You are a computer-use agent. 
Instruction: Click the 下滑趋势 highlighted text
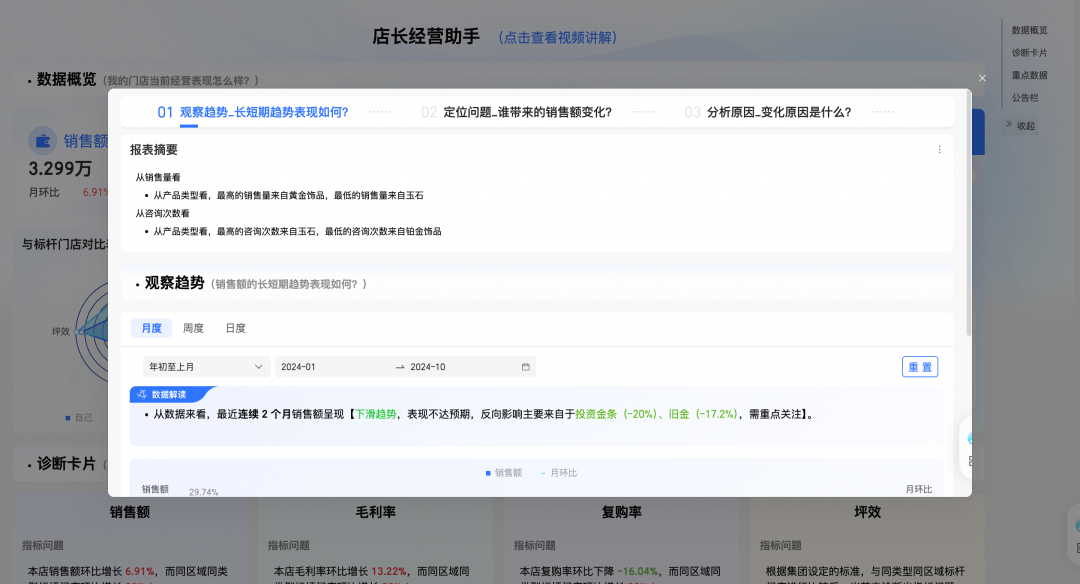click(375, 415)
